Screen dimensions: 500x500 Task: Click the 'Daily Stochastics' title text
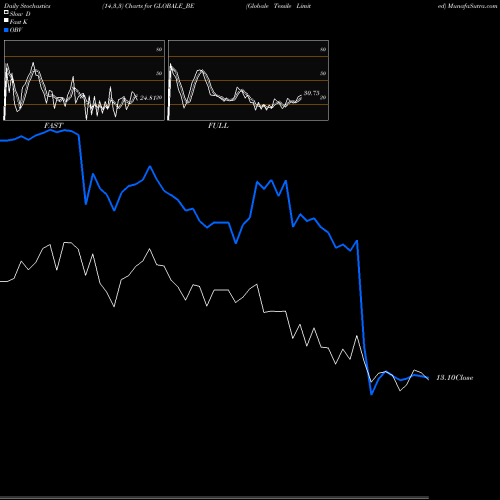click(x=27, y=6)
